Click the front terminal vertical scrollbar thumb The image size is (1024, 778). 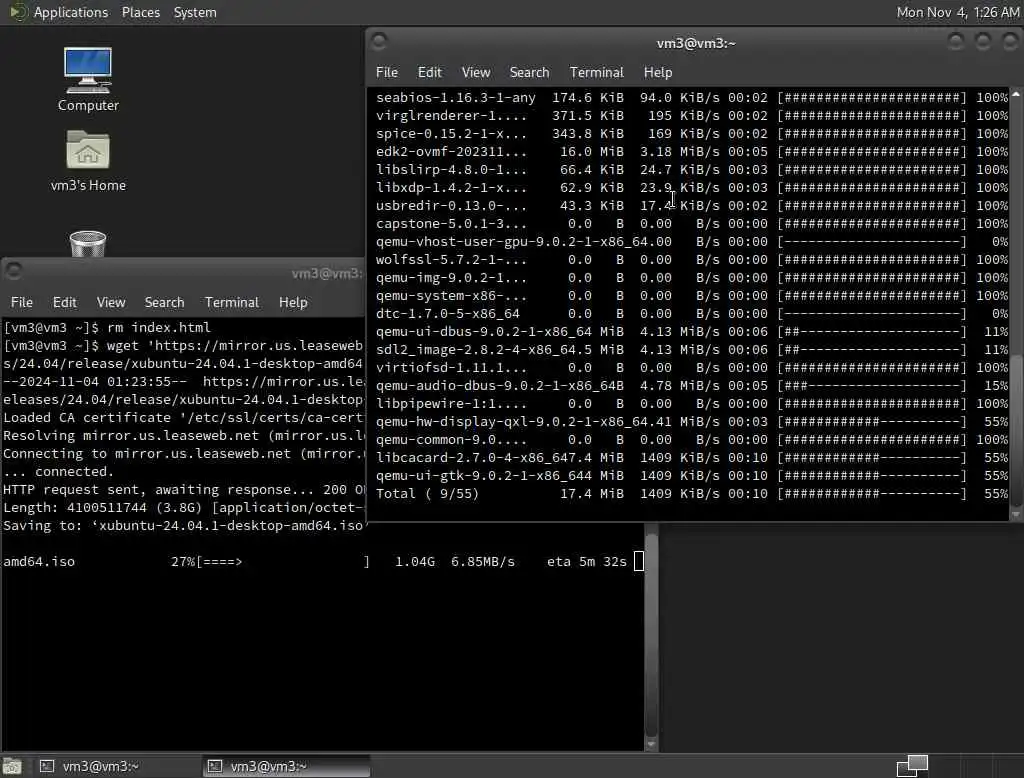[1016, 428]
